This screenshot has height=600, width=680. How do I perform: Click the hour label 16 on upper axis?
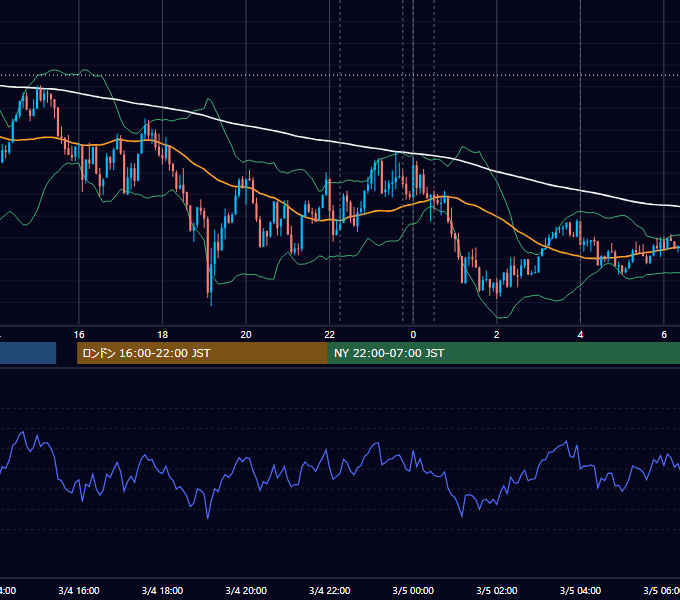click(79, 334)
